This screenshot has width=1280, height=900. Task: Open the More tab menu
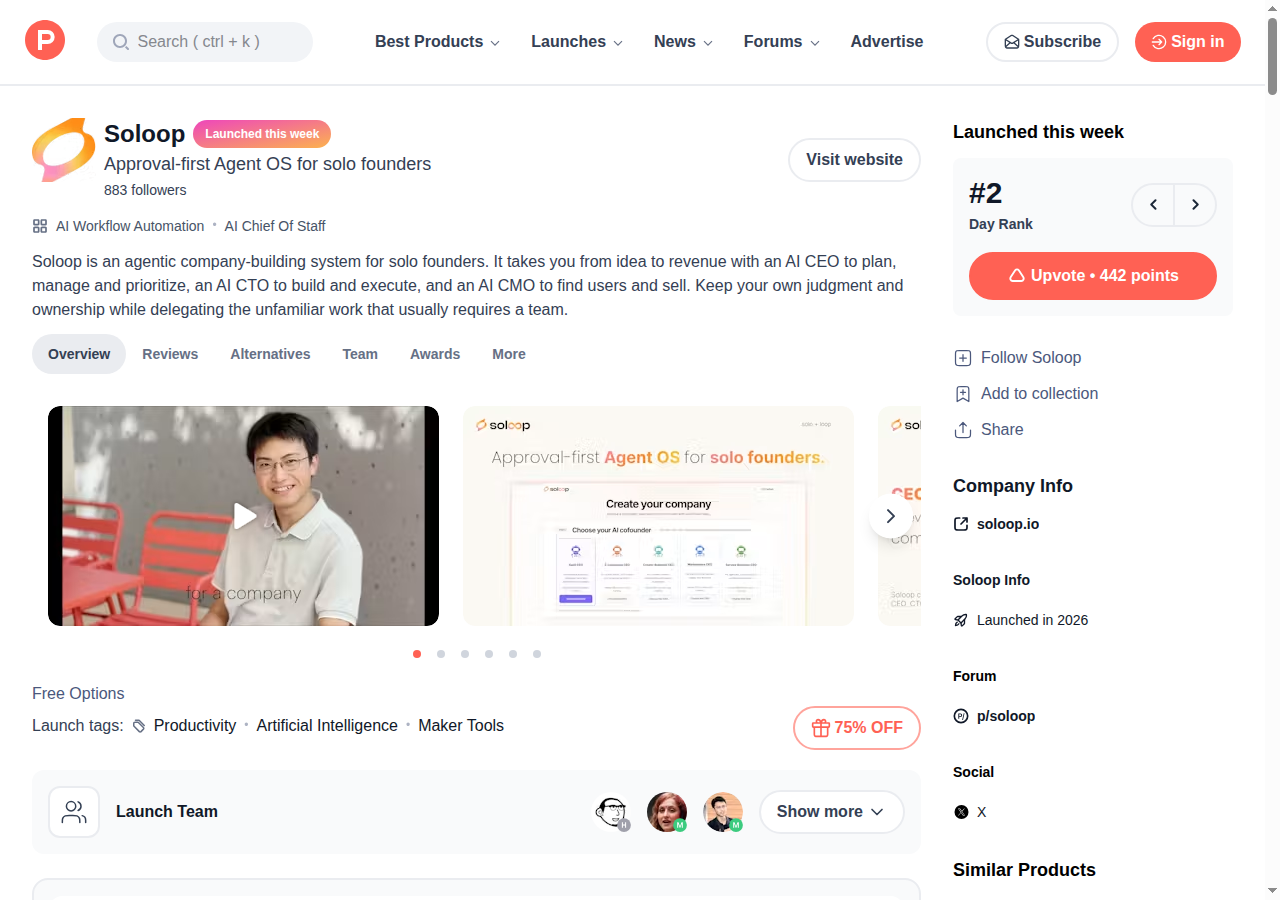tap(509, 354)
